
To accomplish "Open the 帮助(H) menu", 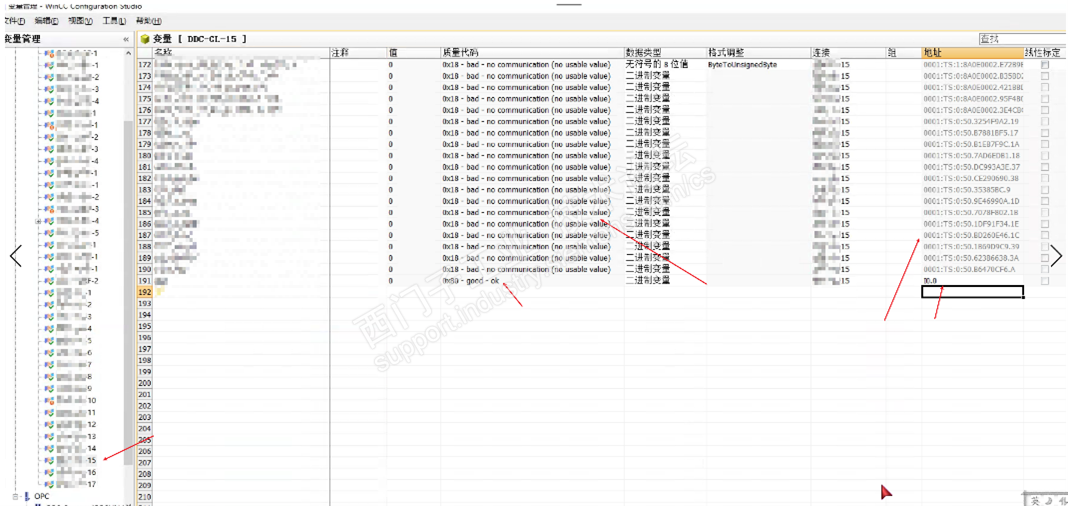I will pyautogui.click(x=148, y=21).
